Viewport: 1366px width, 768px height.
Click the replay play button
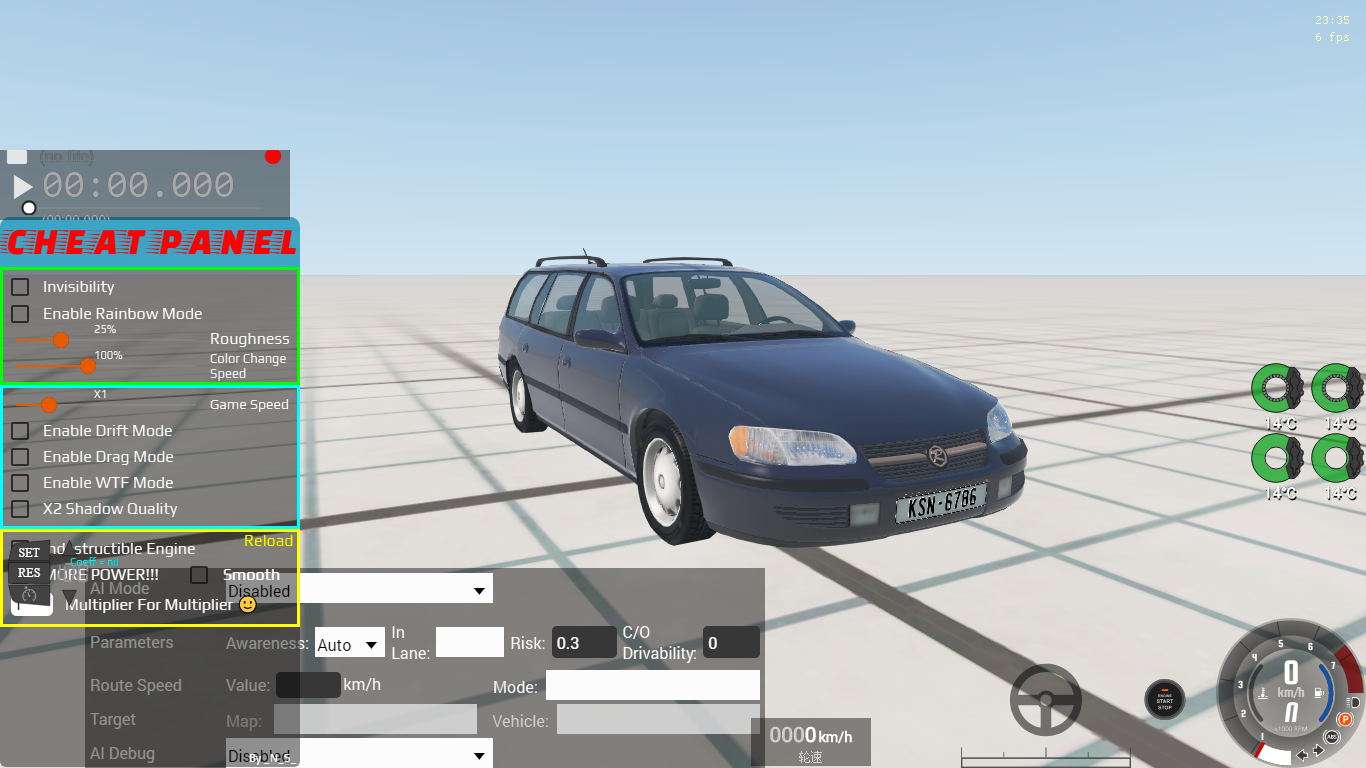click(x=22, y=186)
